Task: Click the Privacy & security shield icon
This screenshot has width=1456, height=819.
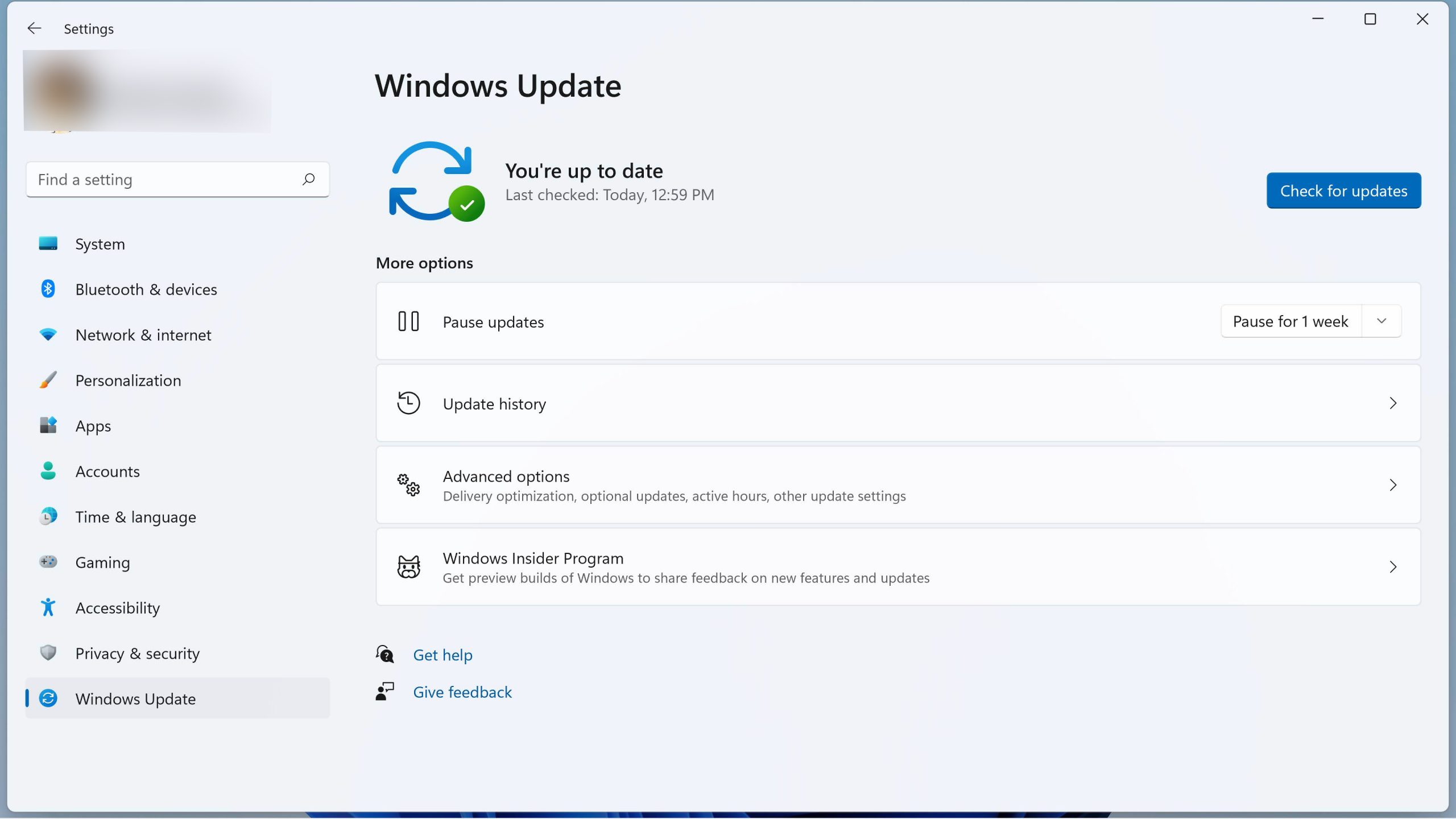Action: point(48,652)
